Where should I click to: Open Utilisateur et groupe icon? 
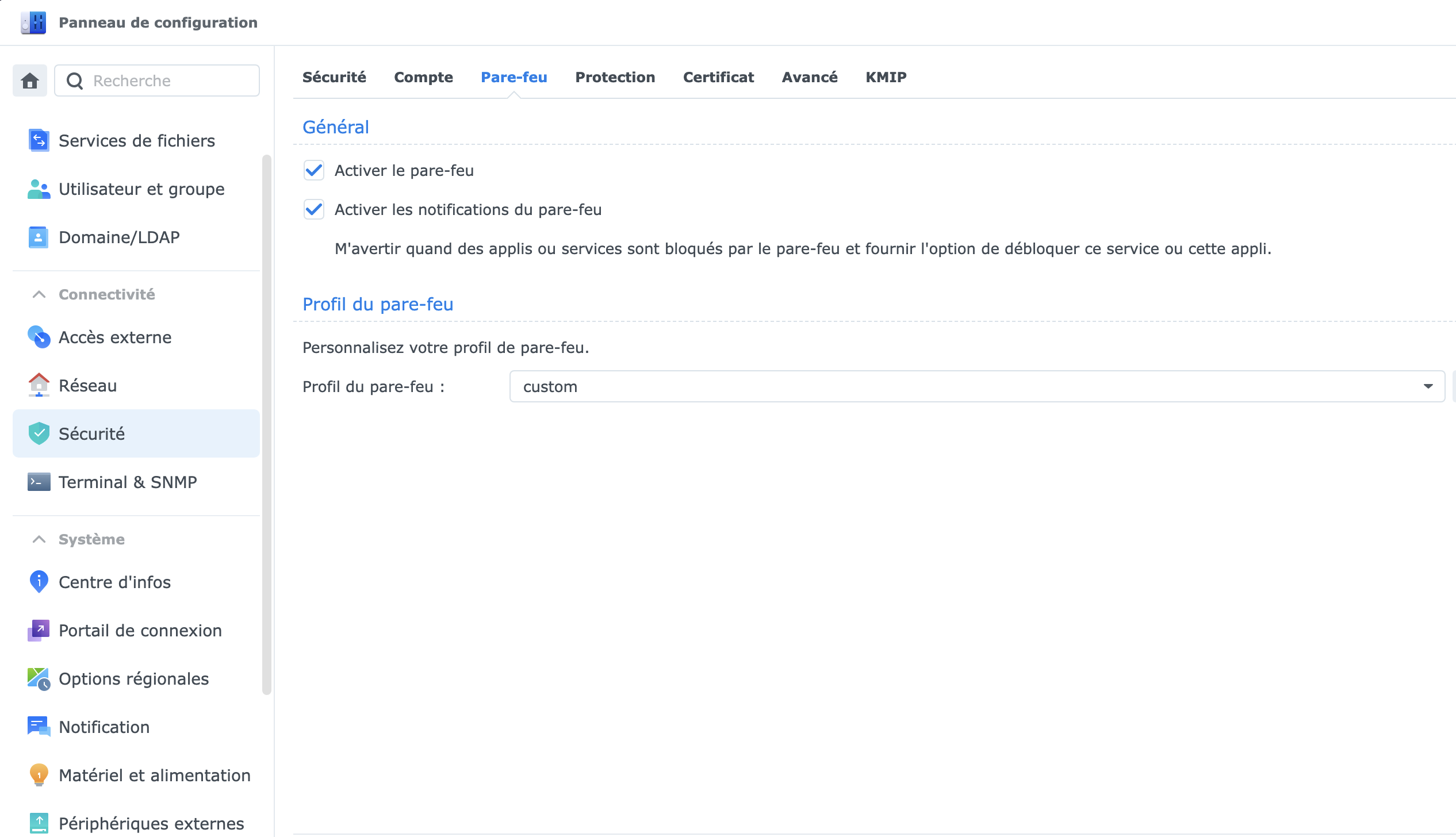(x=39, y=189)
